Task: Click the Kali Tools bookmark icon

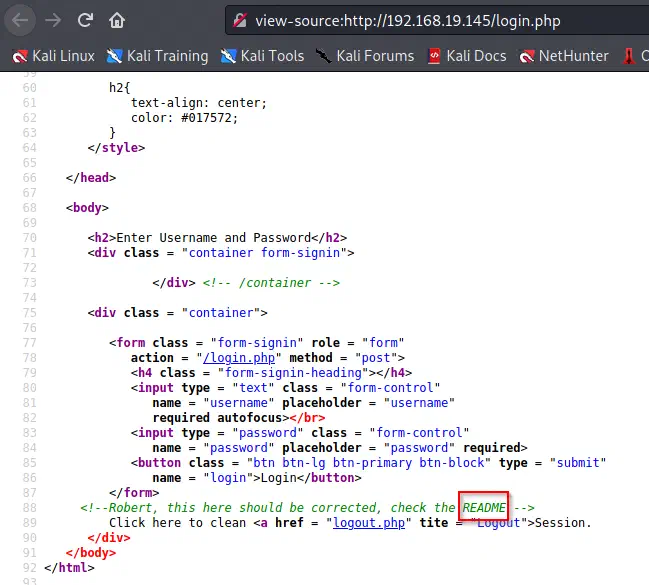Action: tap(228, 56)
